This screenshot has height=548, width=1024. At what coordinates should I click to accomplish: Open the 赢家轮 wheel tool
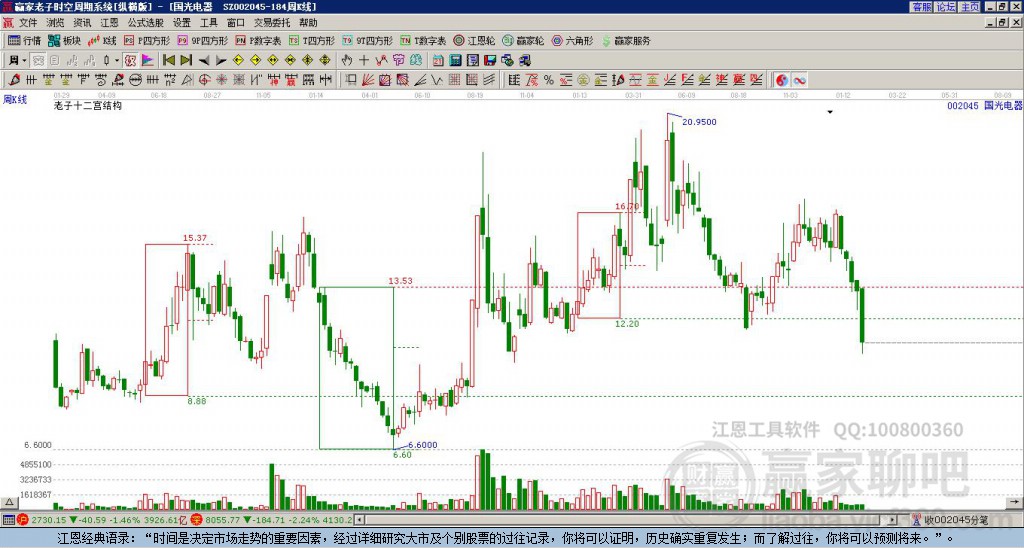click(523, 40)
